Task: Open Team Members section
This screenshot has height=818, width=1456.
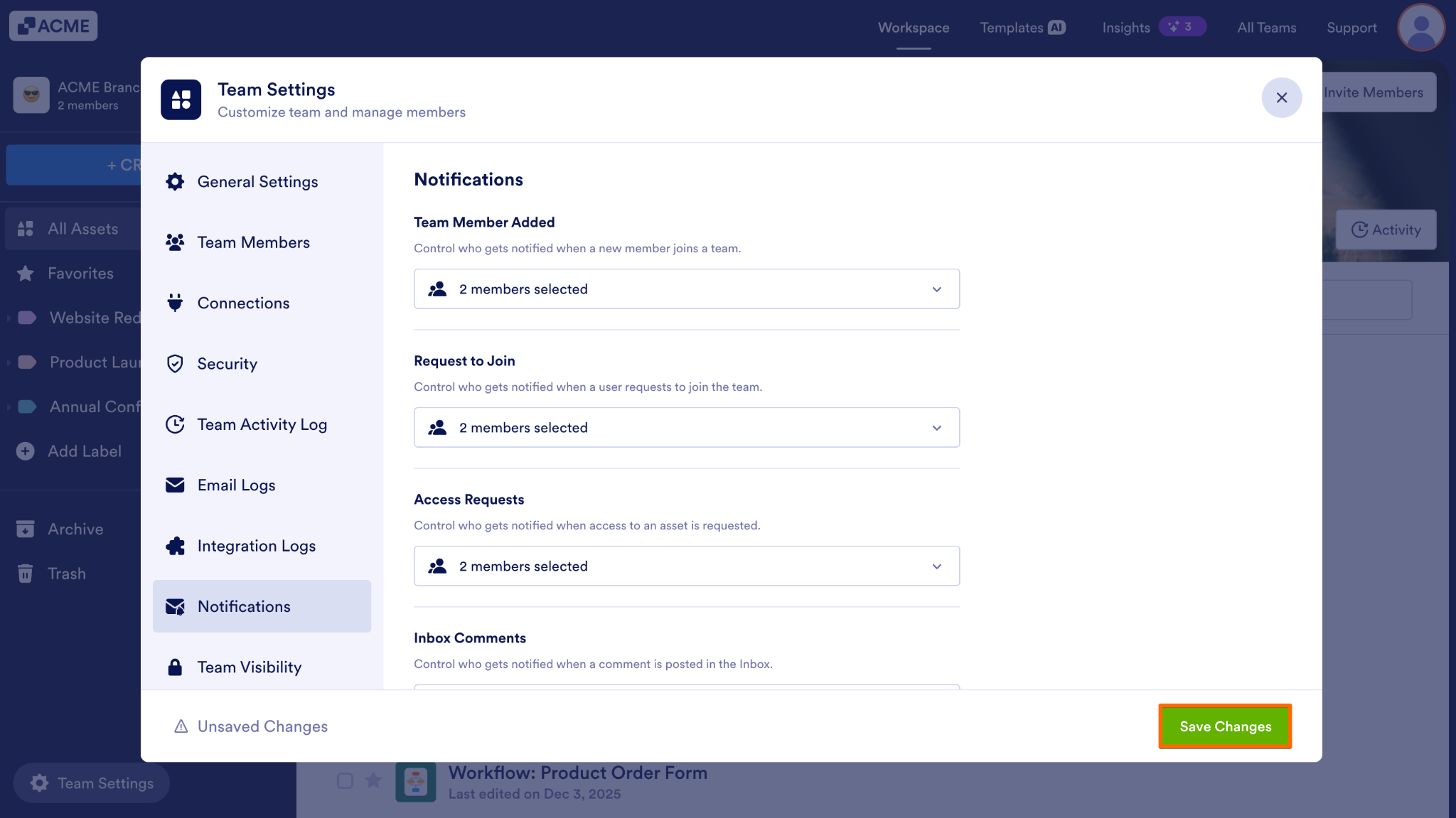Action: [x=262, y=242]
